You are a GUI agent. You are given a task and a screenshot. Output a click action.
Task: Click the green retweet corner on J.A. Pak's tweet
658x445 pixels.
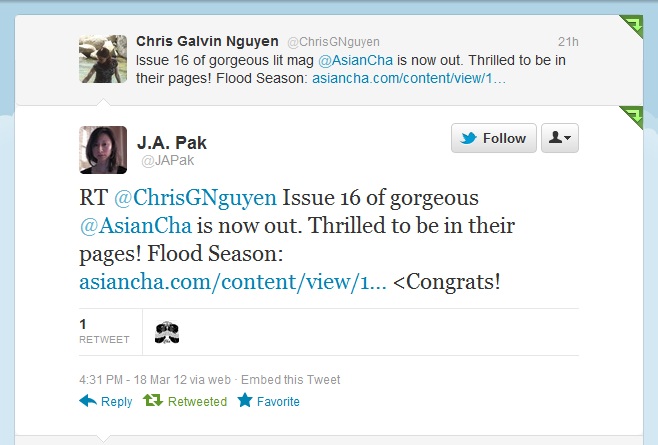631,117
